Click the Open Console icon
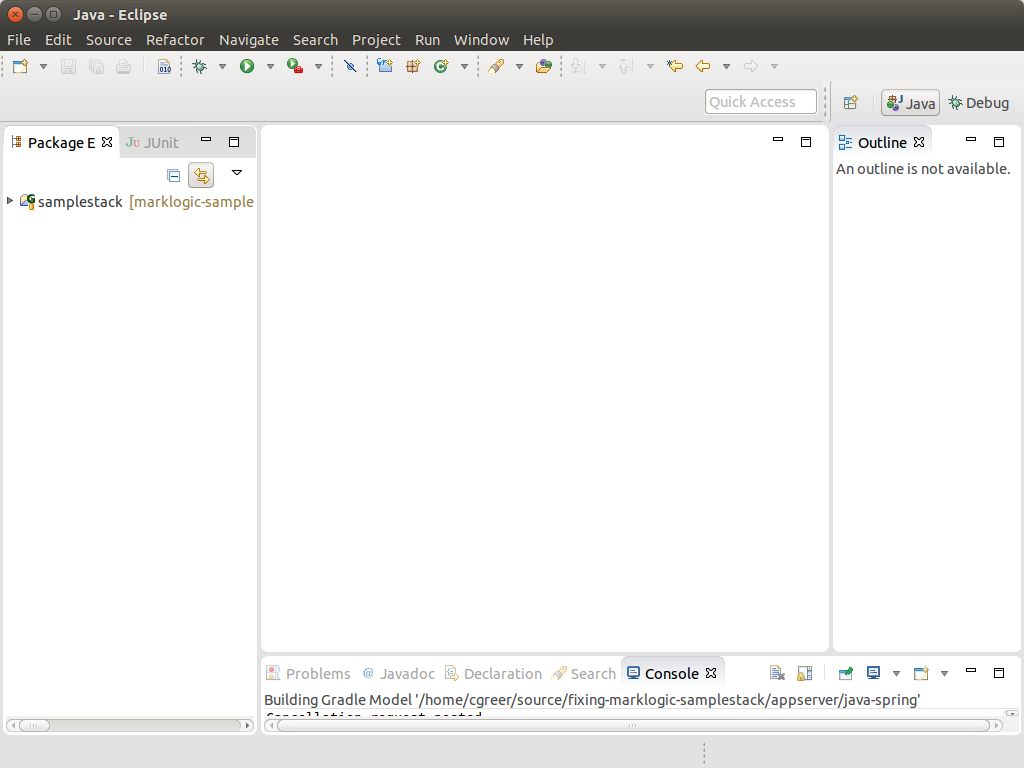This screenshot has height=768, width=1024. (921, 673)
